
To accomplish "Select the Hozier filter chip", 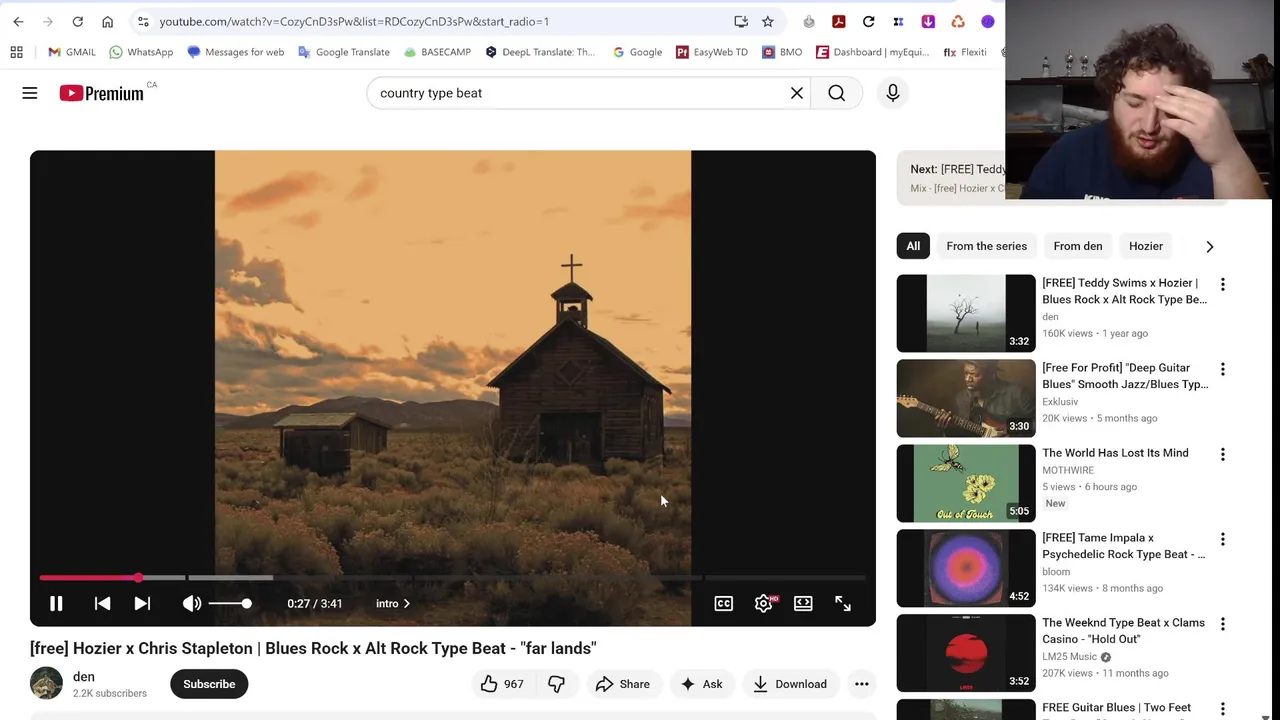I will (1146, 246).
